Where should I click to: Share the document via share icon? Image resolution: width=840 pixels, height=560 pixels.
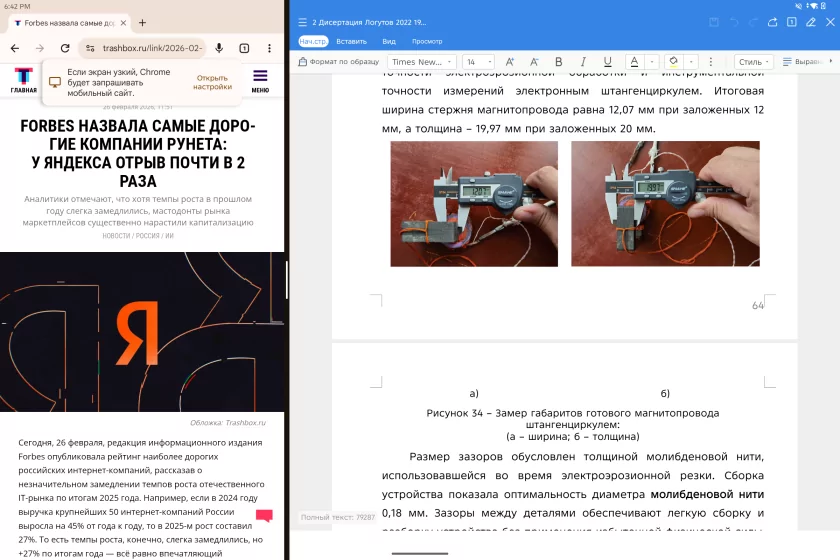[772, 22]
